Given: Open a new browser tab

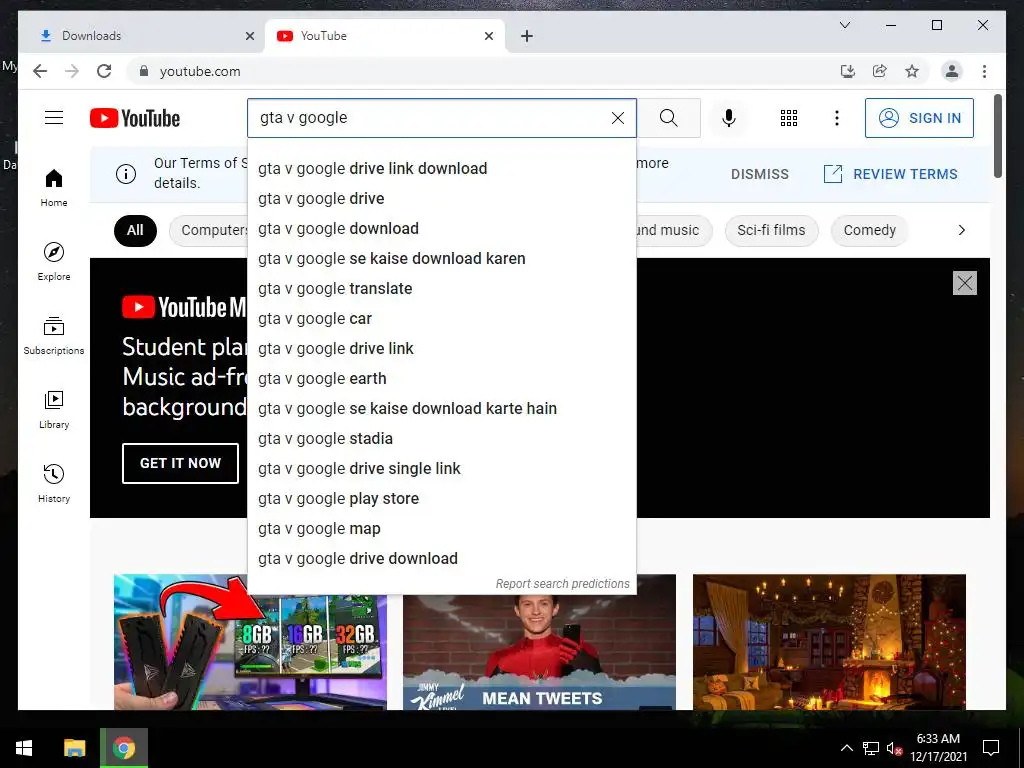Looking at the screenshot, I should point(527,36).
